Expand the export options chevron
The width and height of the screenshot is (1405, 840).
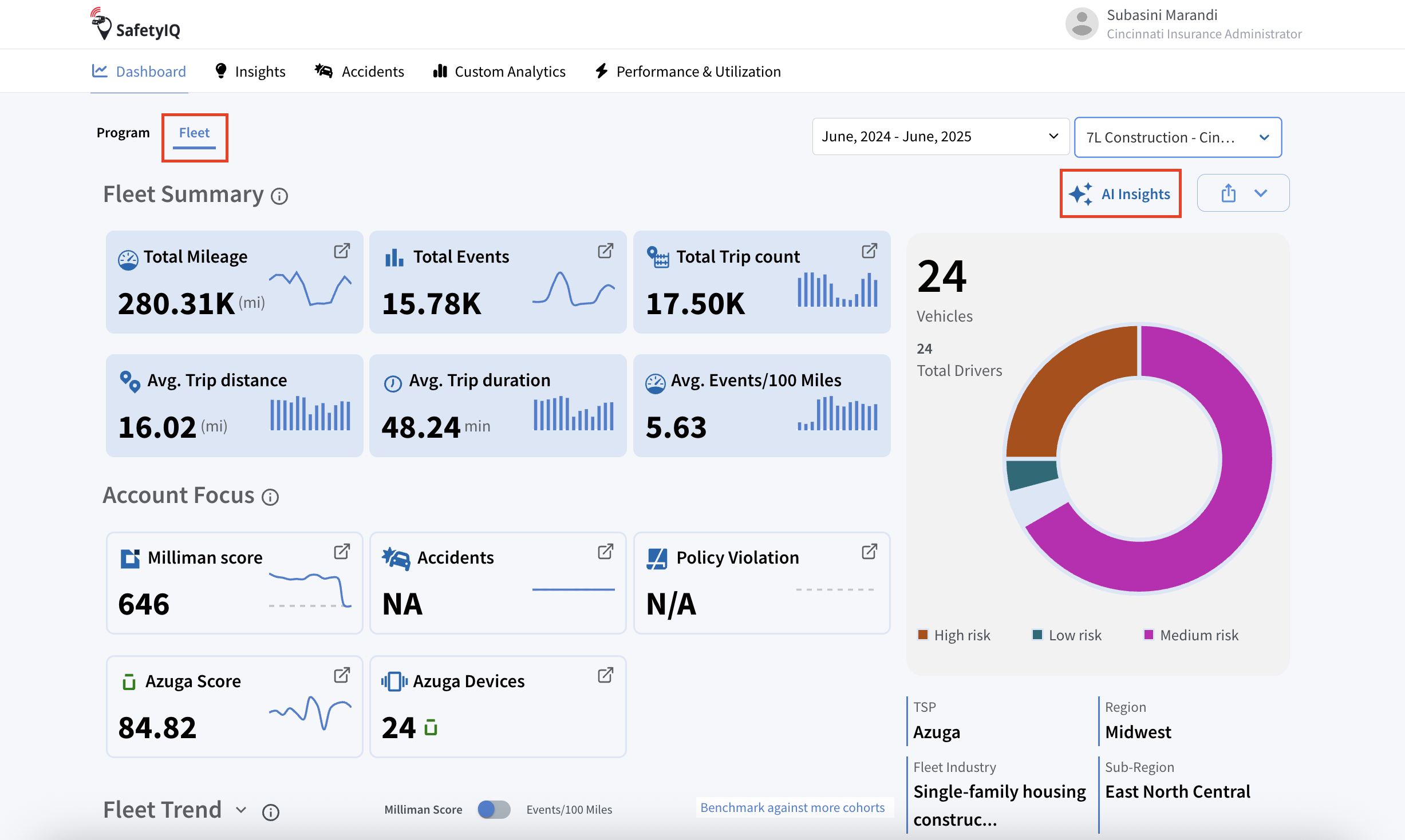coord(1261,193)
